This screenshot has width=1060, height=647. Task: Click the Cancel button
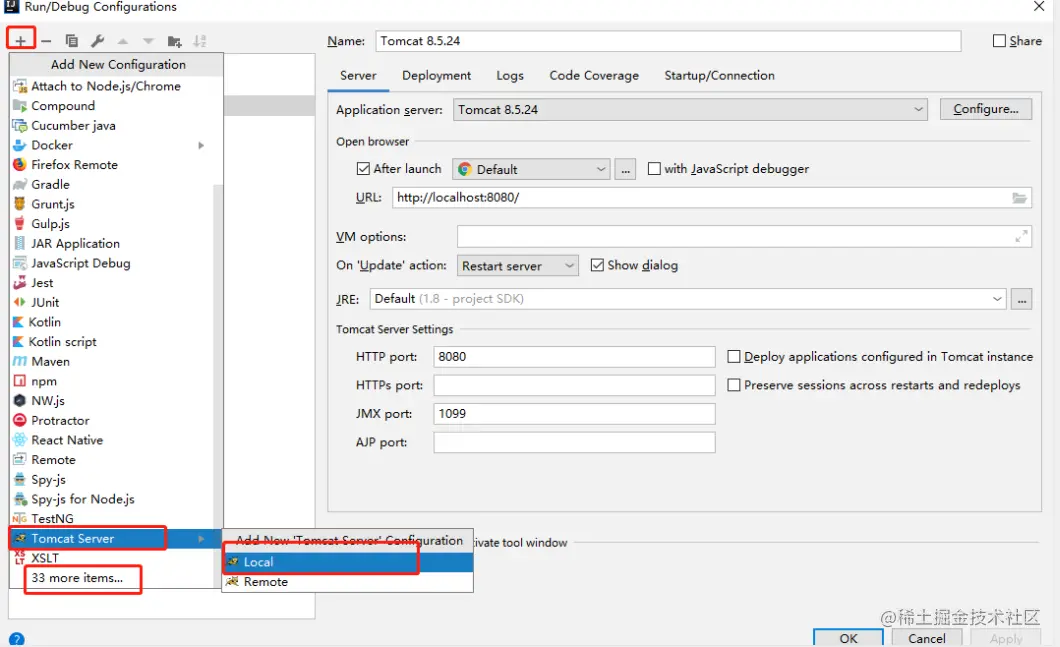[x=927, y=638]
